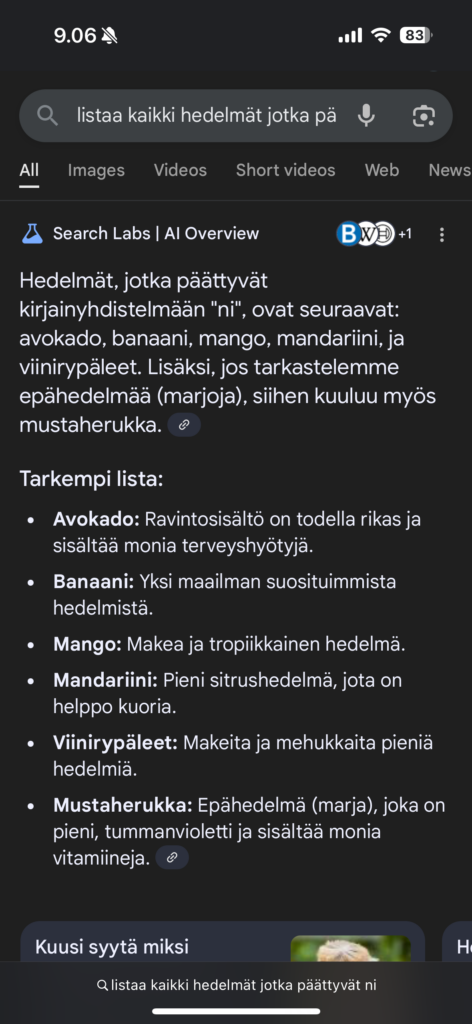Open the Short videos tab
Image resolution: width=472 pixels, height=1024 pixels.
pos(285,170)
